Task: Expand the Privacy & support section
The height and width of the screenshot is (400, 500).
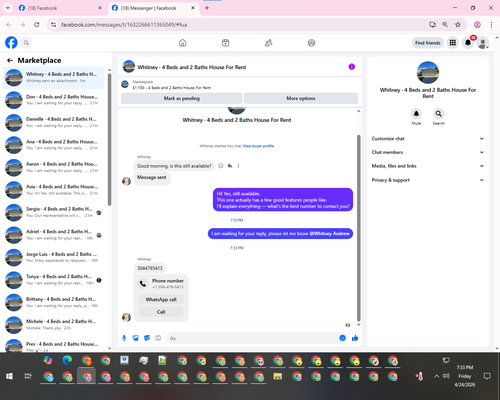Action: (428, 180)
